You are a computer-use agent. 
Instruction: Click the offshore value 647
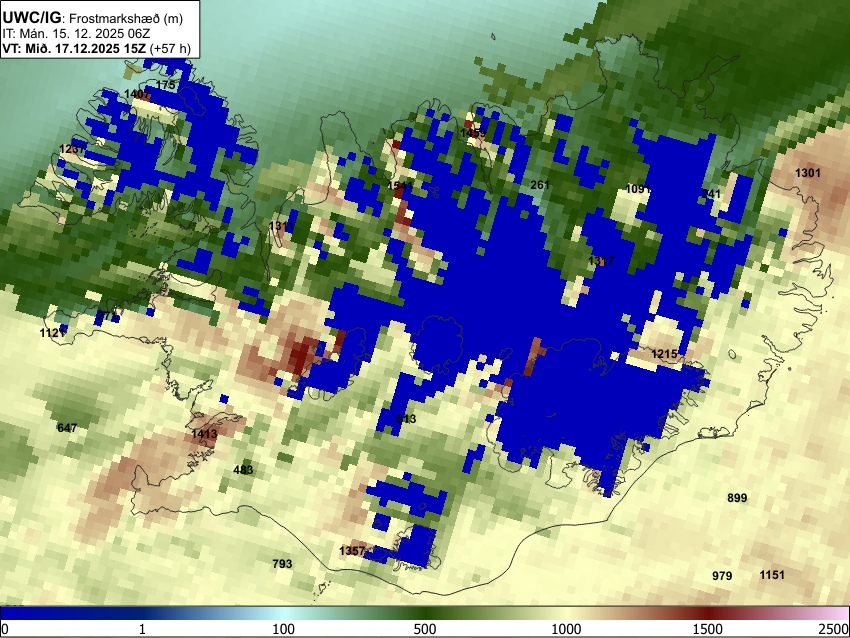pyautogui.click(x=67, y=428)
